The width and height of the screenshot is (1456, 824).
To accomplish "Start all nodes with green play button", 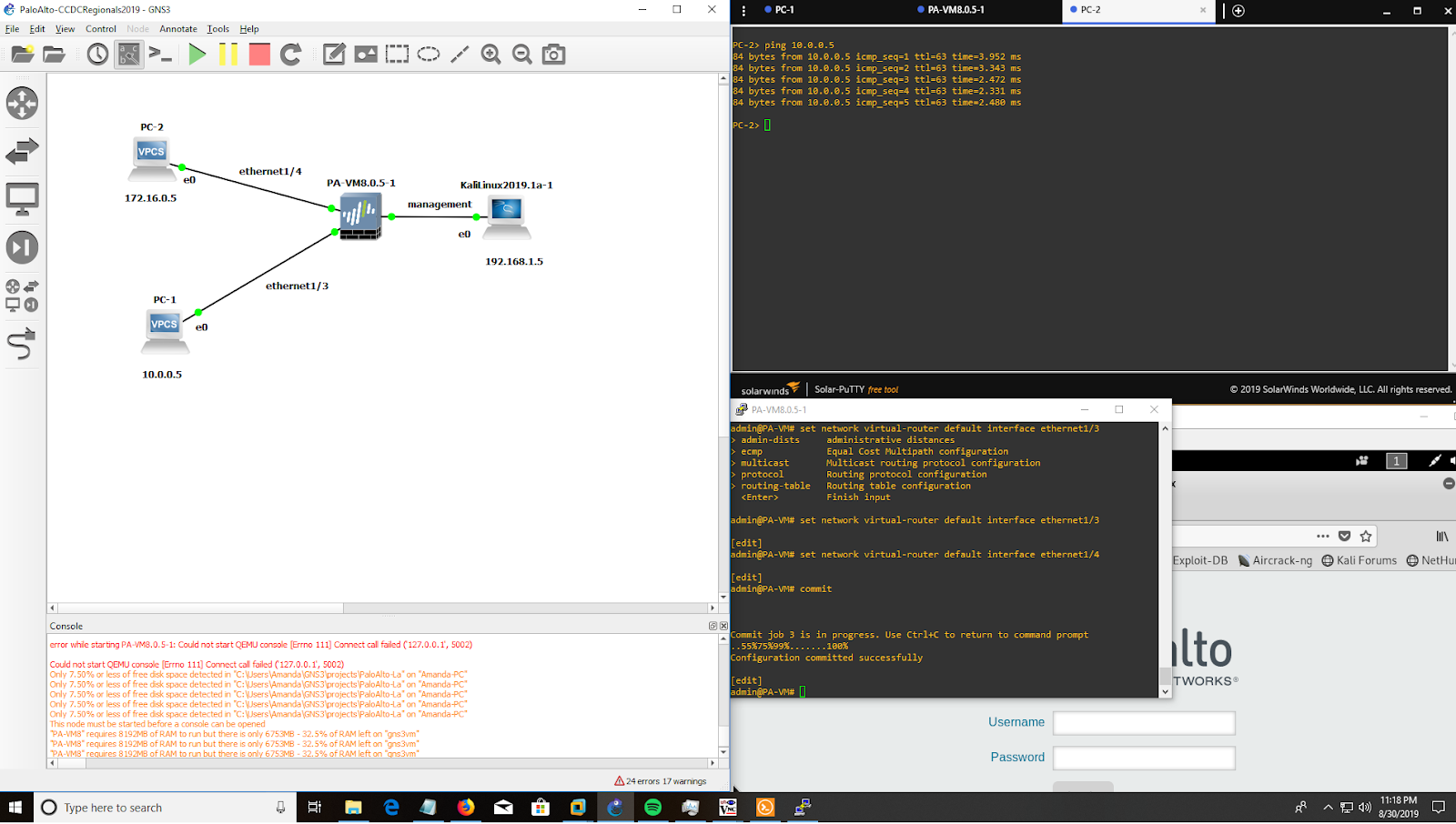I will pyautogui.click(x=197, y=55).
